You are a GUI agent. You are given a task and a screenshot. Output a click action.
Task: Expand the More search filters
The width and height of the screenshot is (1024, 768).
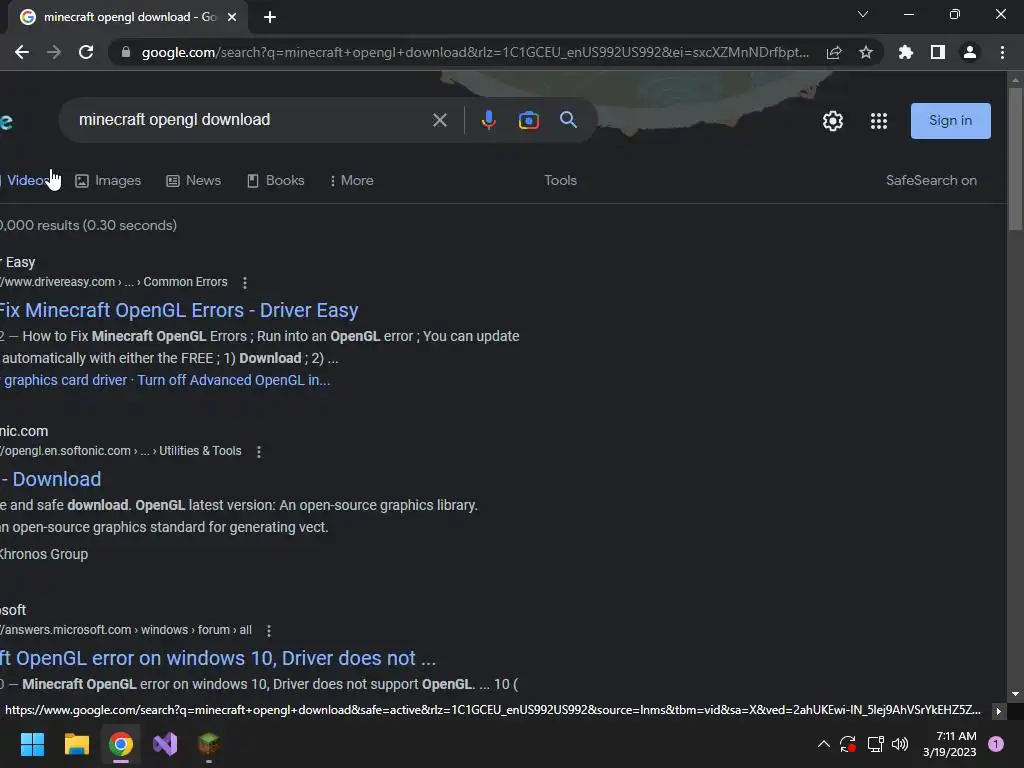click(x=351, y=180)
